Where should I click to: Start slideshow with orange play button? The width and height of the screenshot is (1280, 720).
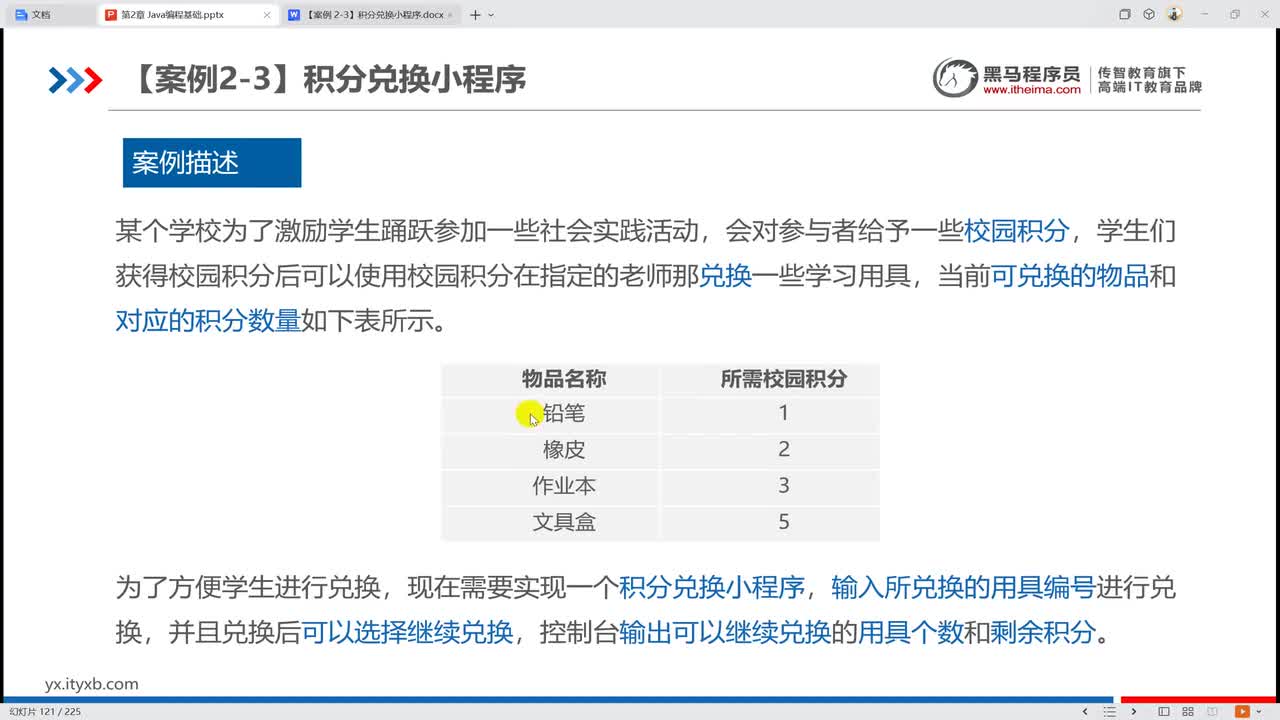[1243, 712]
